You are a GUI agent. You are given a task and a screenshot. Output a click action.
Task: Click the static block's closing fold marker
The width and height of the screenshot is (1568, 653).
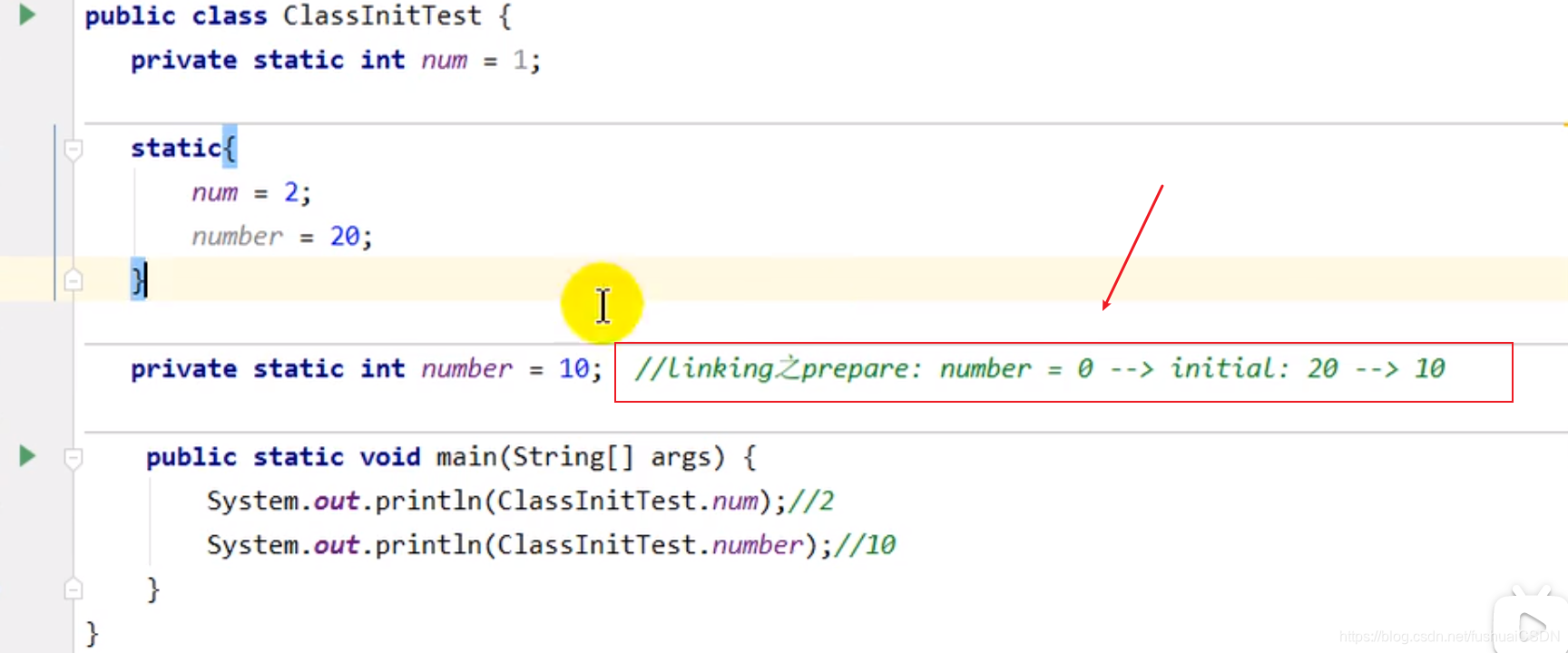(73, 279)
